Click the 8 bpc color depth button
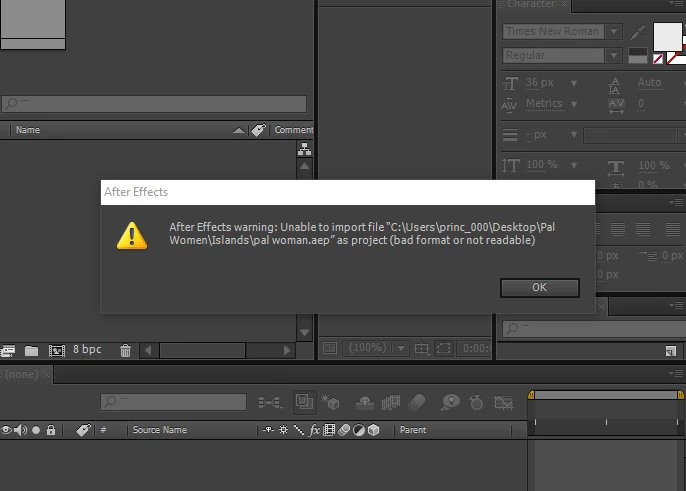 (87, 349)
